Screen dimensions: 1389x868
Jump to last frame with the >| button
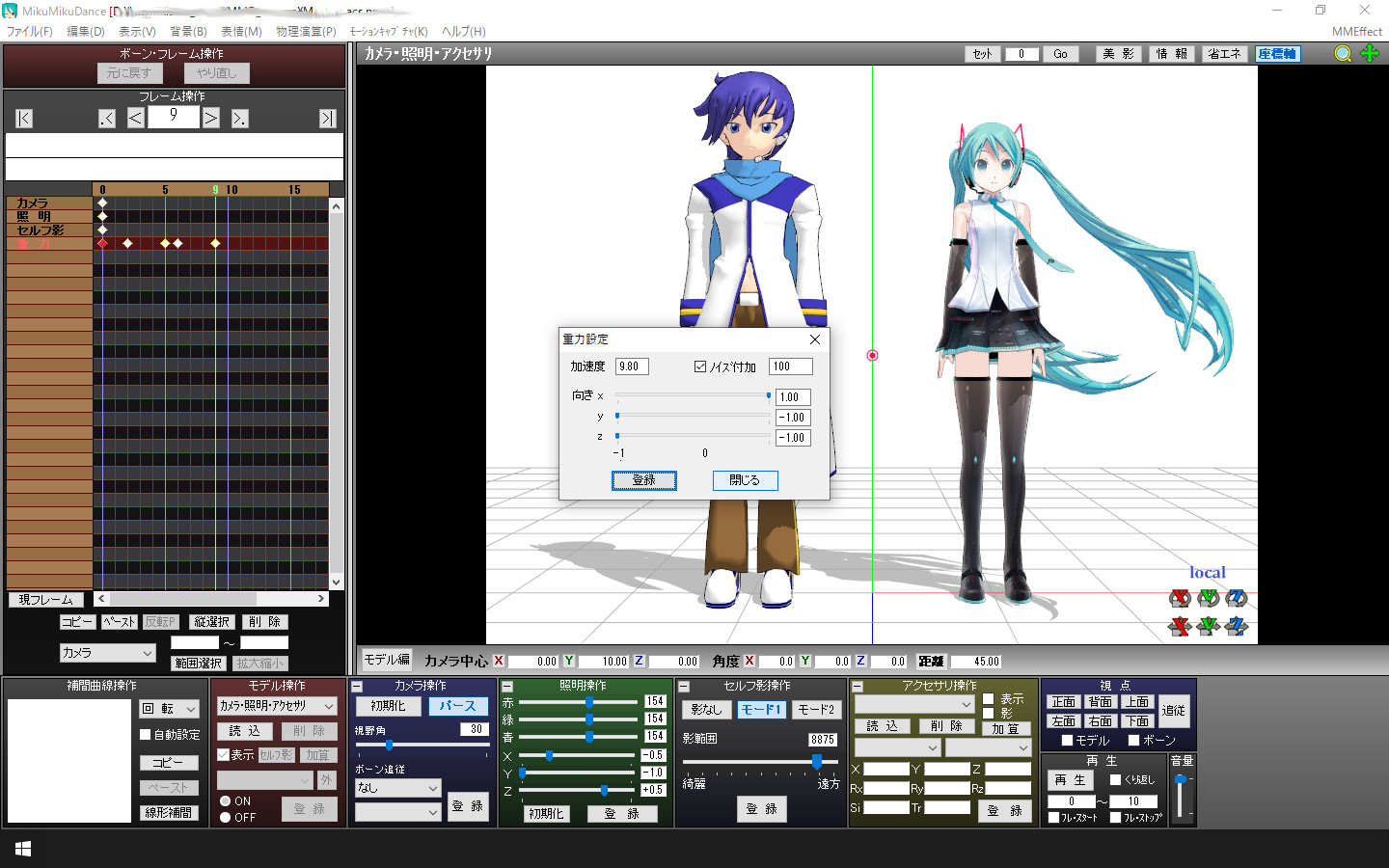(x=328, y=119)
